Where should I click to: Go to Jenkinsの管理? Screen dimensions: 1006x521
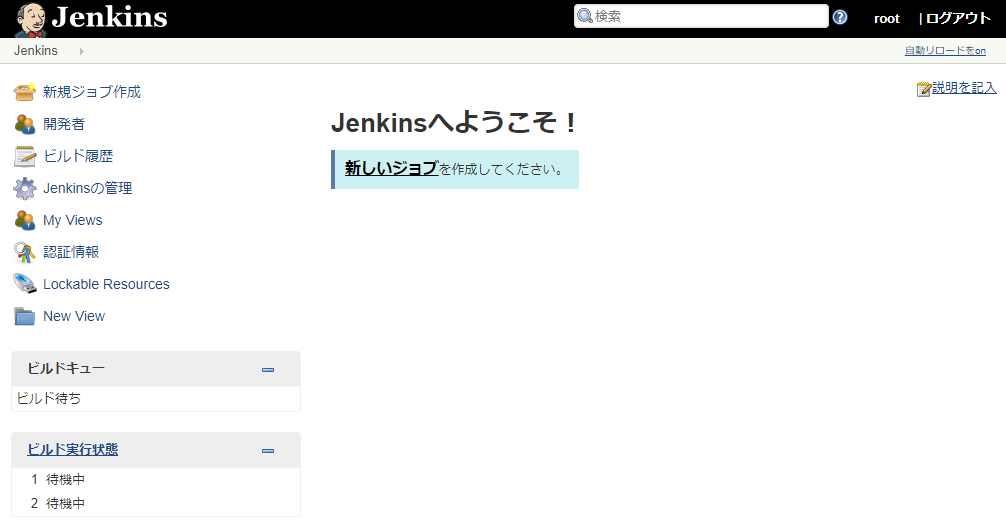tap(87, 188)
